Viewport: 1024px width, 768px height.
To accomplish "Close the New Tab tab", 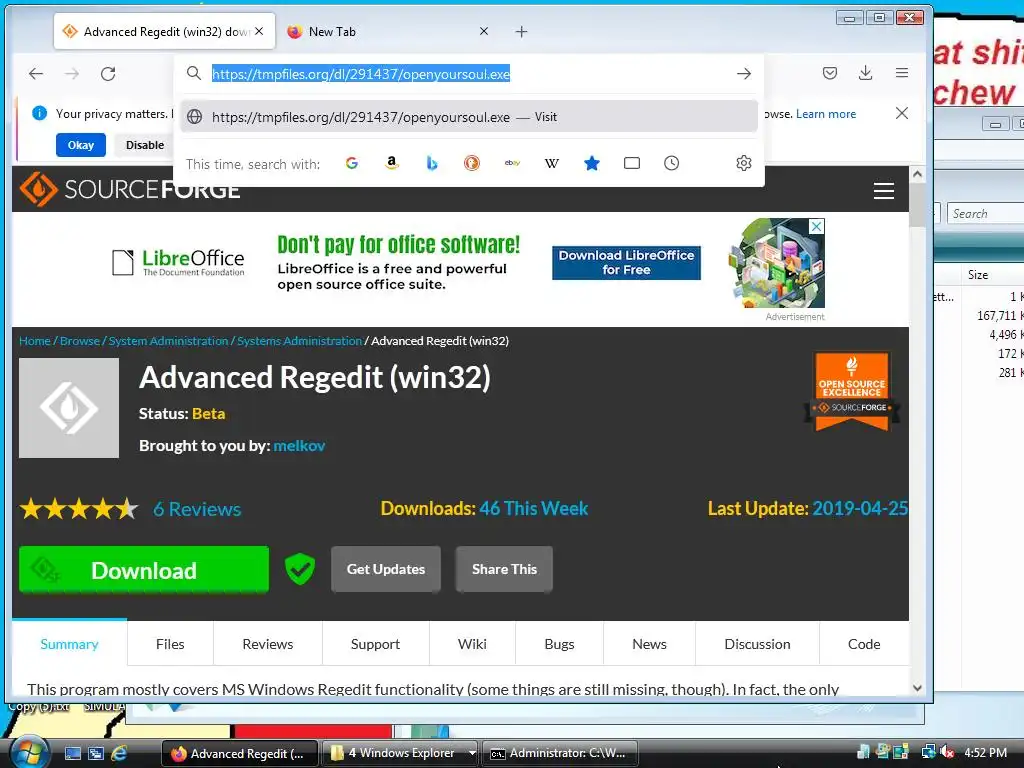I will click(x=484, y=31).
